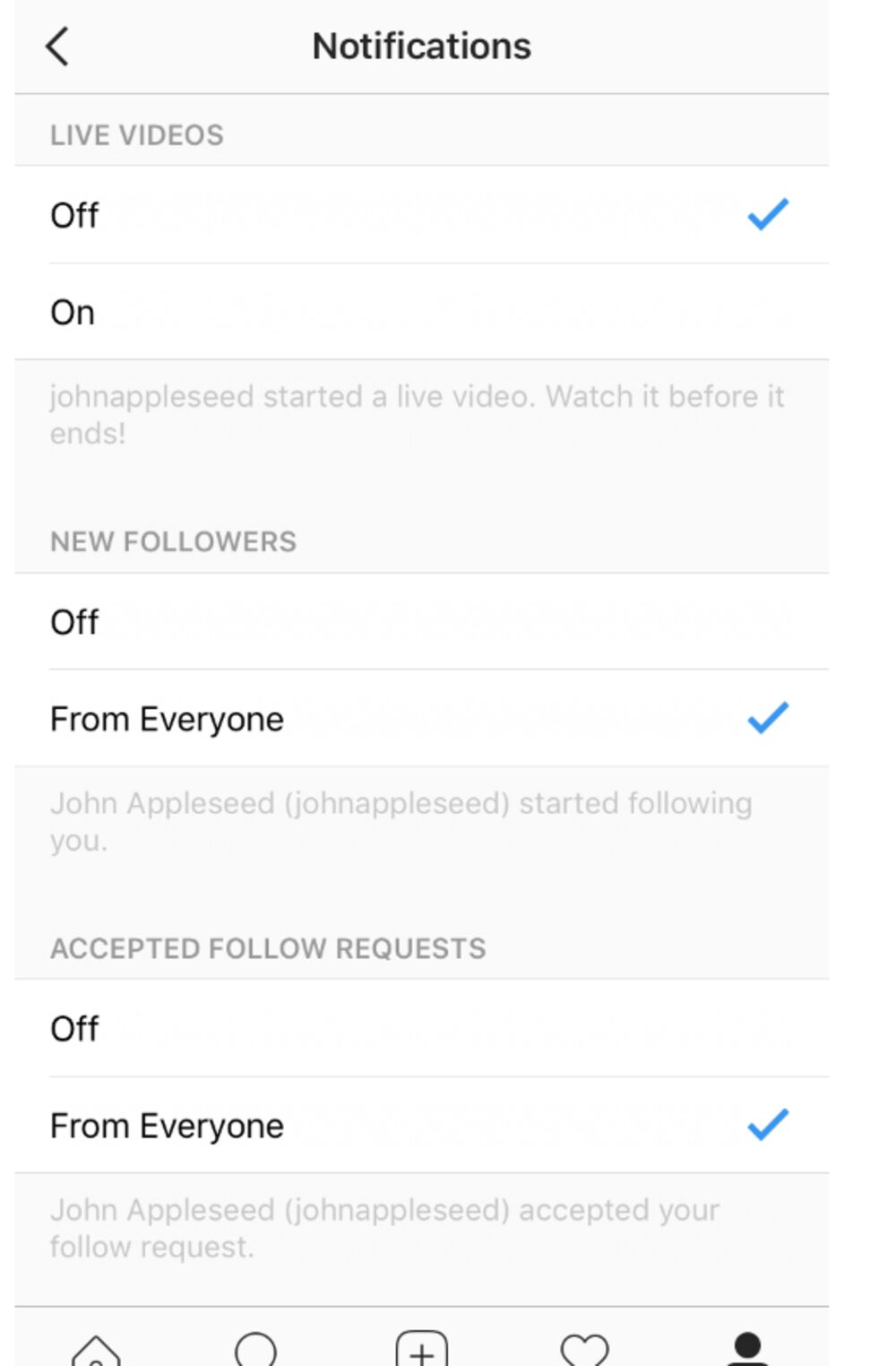
Task: Open the Home feed tab
Action: (96, 1349)
